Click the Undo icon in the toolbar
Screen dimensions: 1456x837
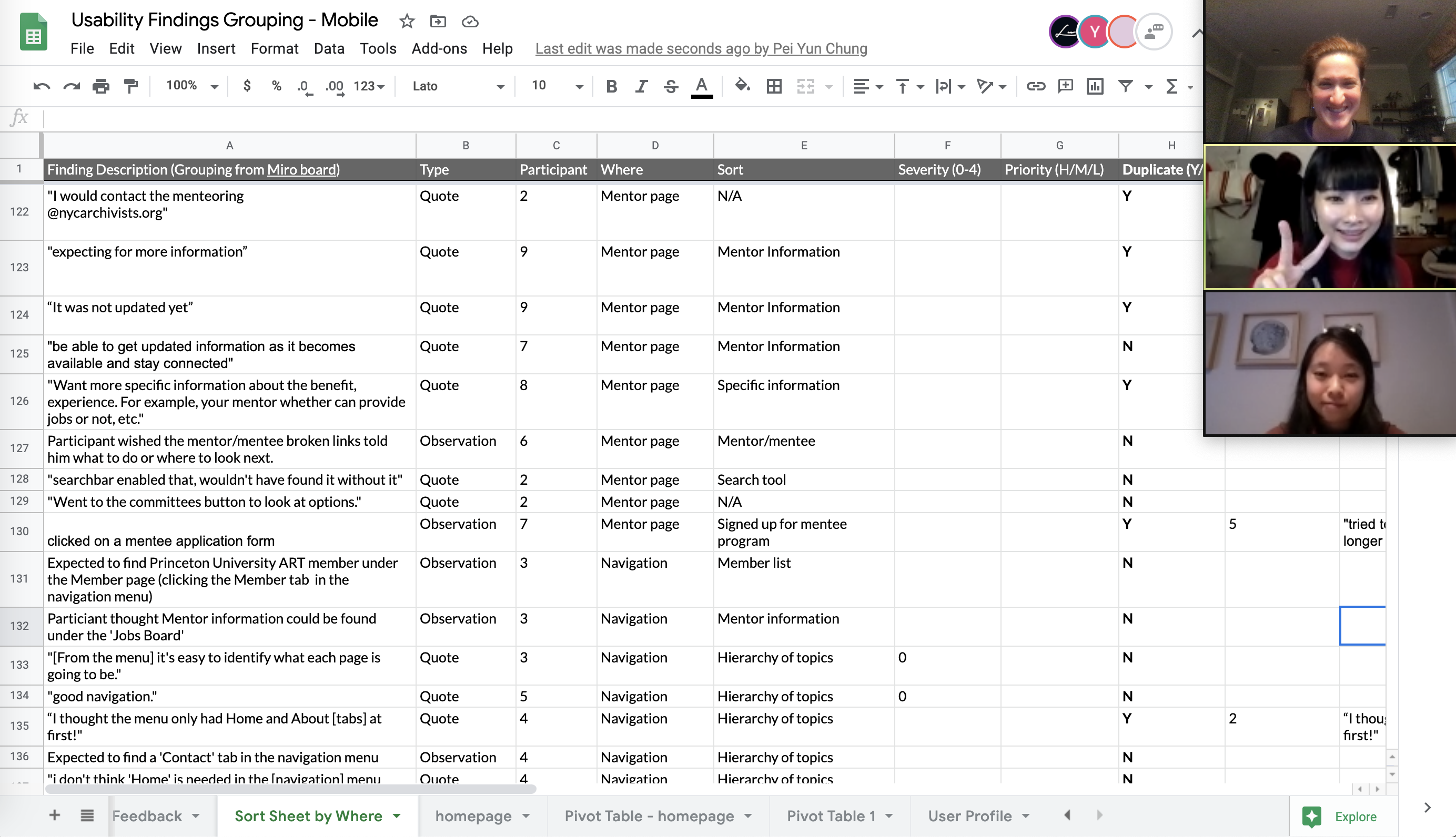tap(41, 86)
